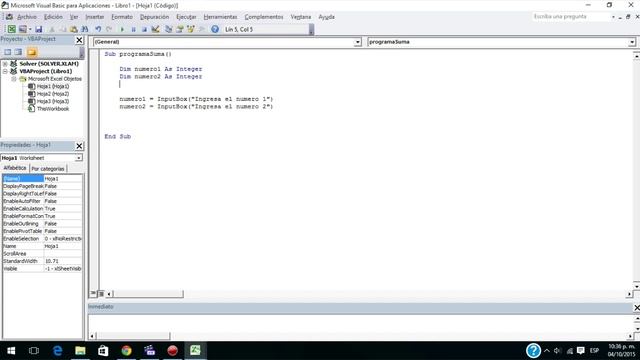Open the programaSuma procedure dropdown
Image resolution: width=640 pixels, height=360 pixels.
[632, 42]
